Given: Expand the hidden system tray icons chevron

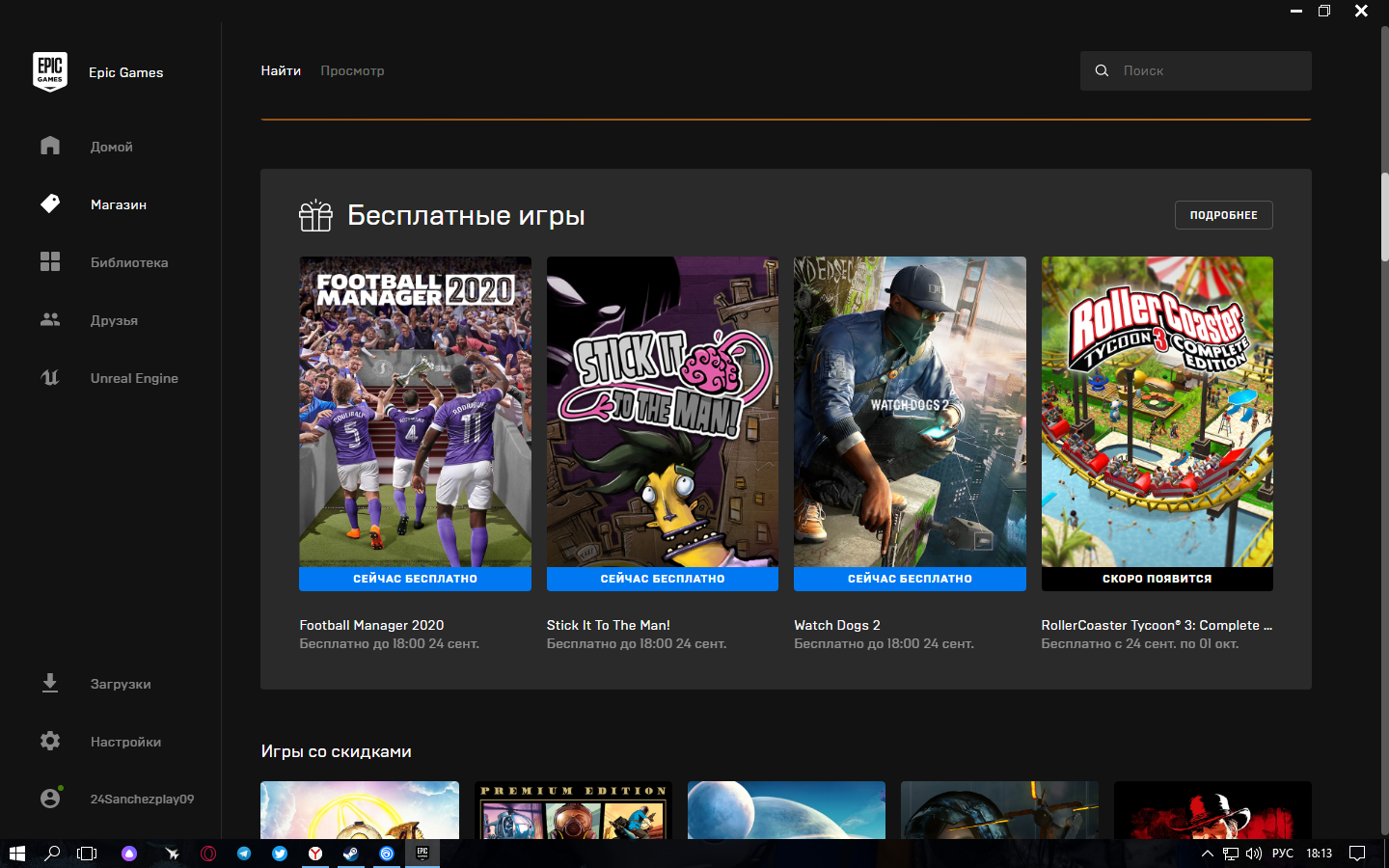Looking at the screenshot, I should coord(1207,854).
